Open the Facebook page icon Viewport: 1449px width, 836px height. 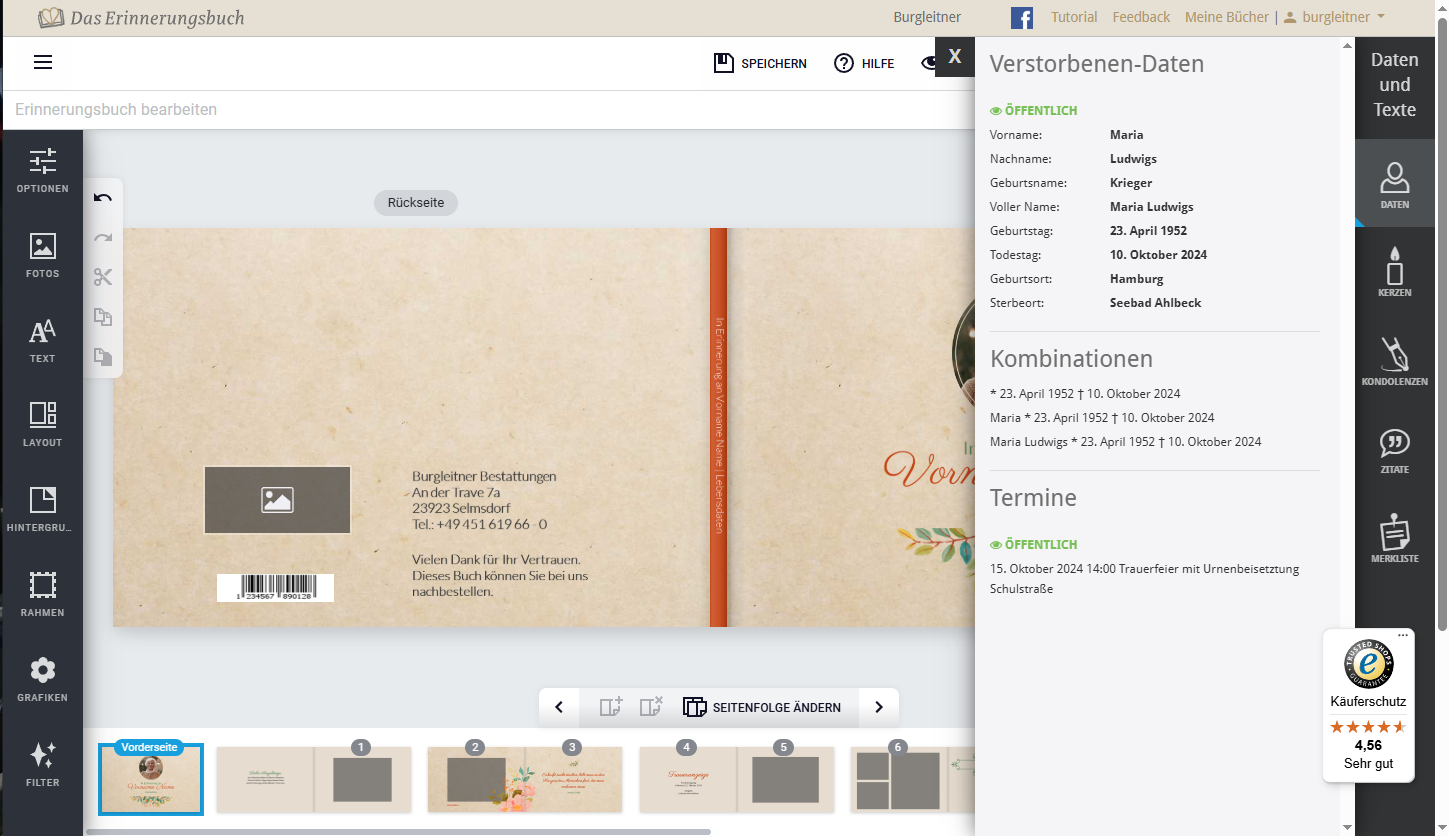click(x=1022, y=18)
